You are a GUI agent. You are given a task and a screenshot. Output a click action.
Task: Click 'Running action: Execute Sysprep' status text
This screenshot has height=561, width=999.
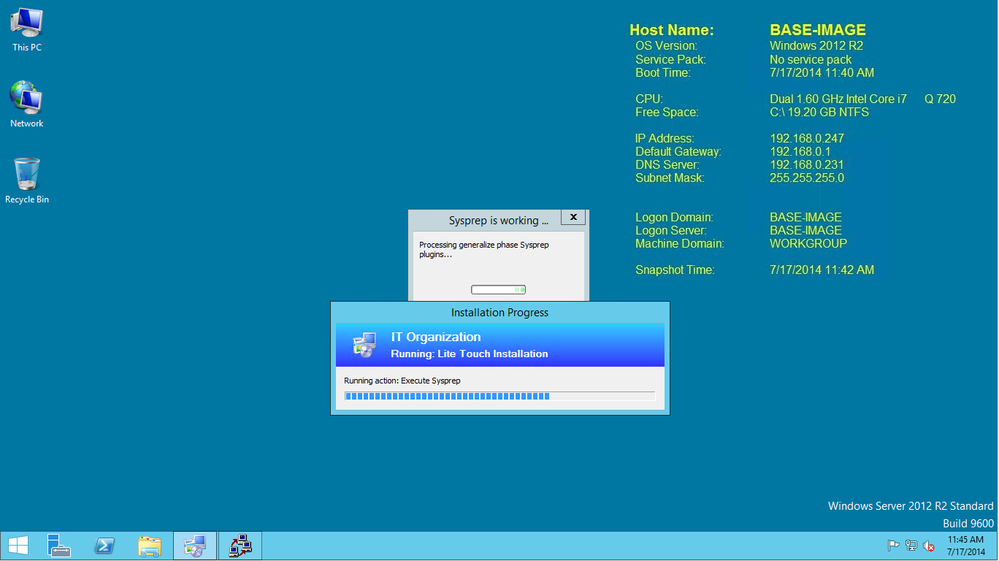(402, 381)
